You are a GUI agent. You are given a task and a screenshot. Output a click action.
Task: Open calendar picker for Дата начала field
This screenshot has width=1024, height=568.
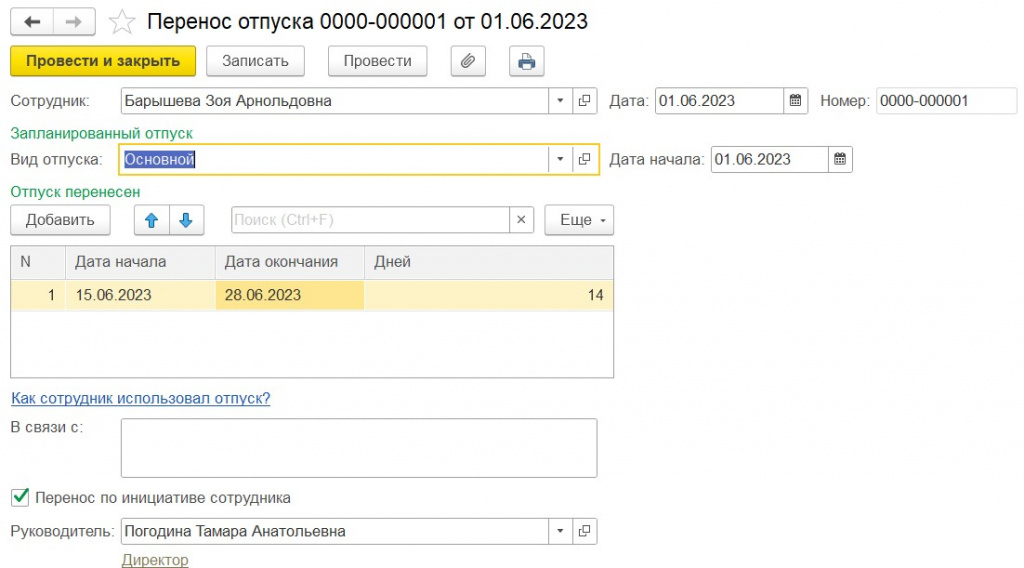tap(840, 159)
